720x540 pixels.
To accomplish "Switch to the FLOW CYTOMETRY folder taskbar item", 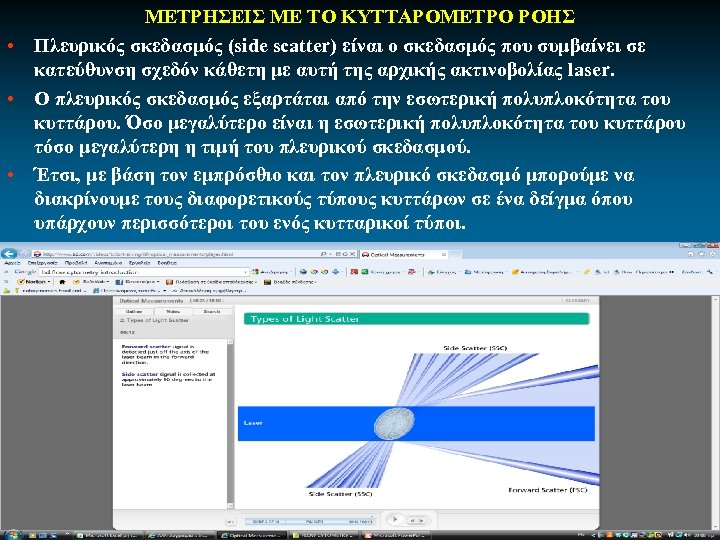I will point(323,535).
